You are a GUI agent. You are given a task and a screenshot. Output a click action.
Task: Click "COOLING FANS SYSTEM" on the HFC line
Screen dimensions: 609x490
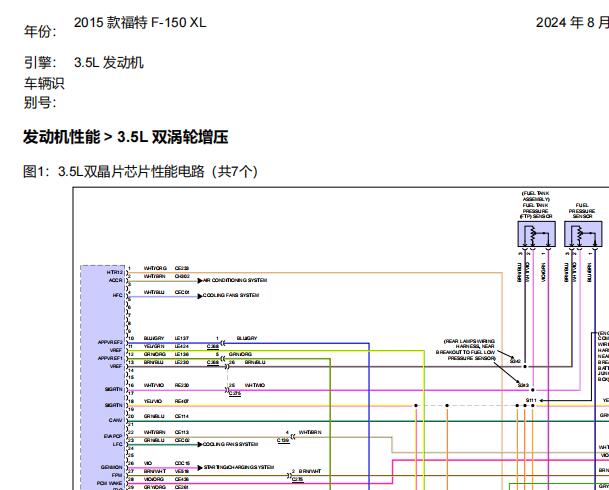point(231,295)
